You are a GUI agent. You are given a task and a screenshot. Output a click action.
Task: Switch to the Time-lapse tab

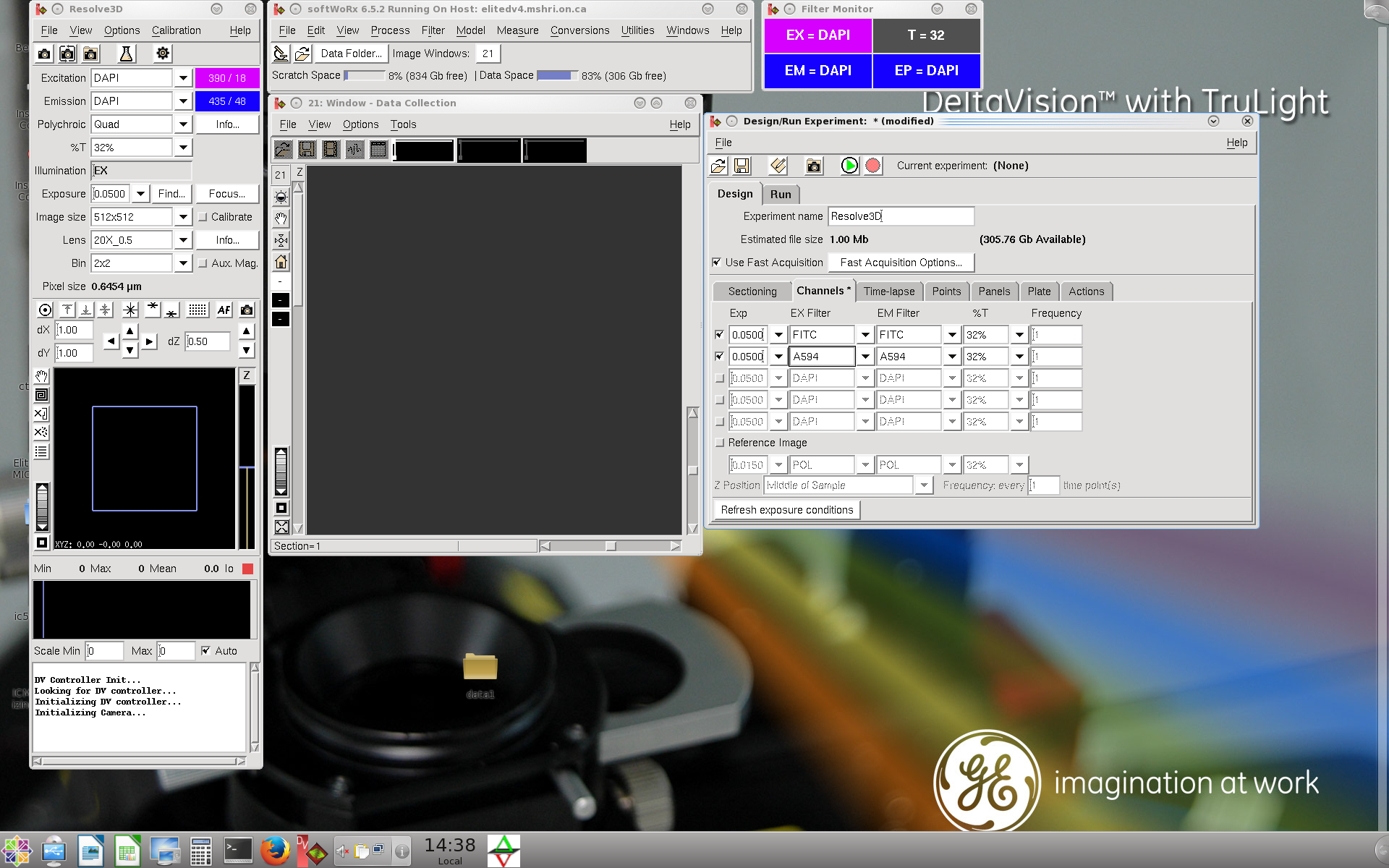888,292
